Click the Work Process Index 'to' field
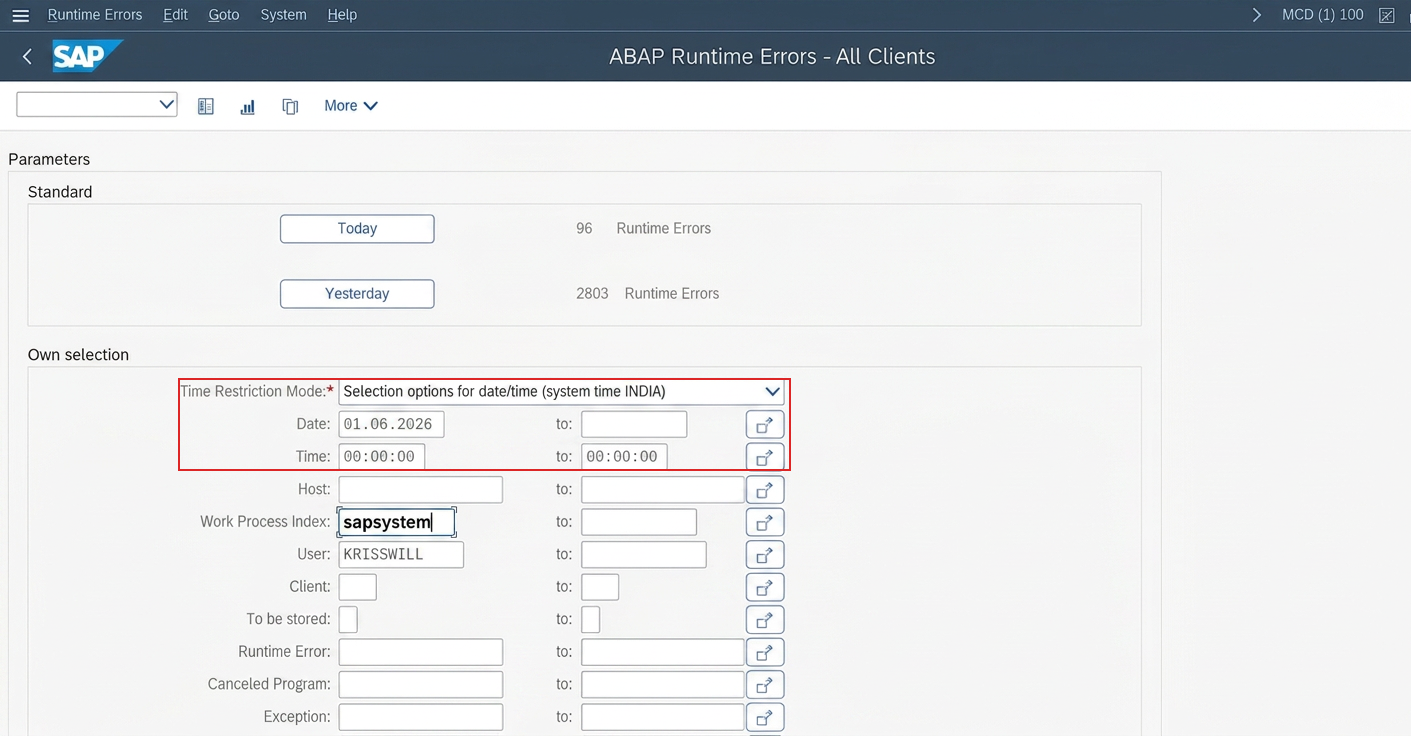 coord(639,522)
